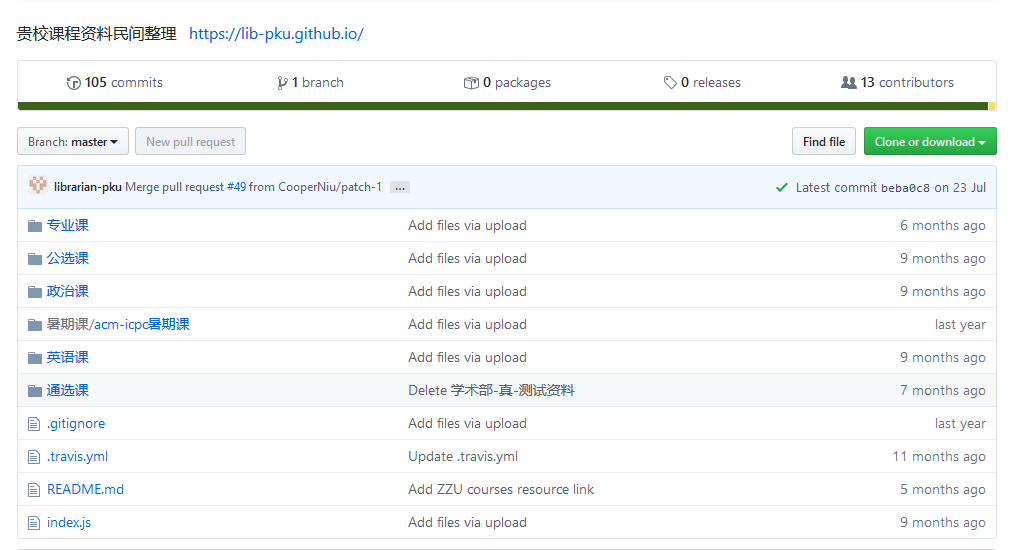Open the Branch: master dropdown

pyautogui.click(x=73, y=141)
